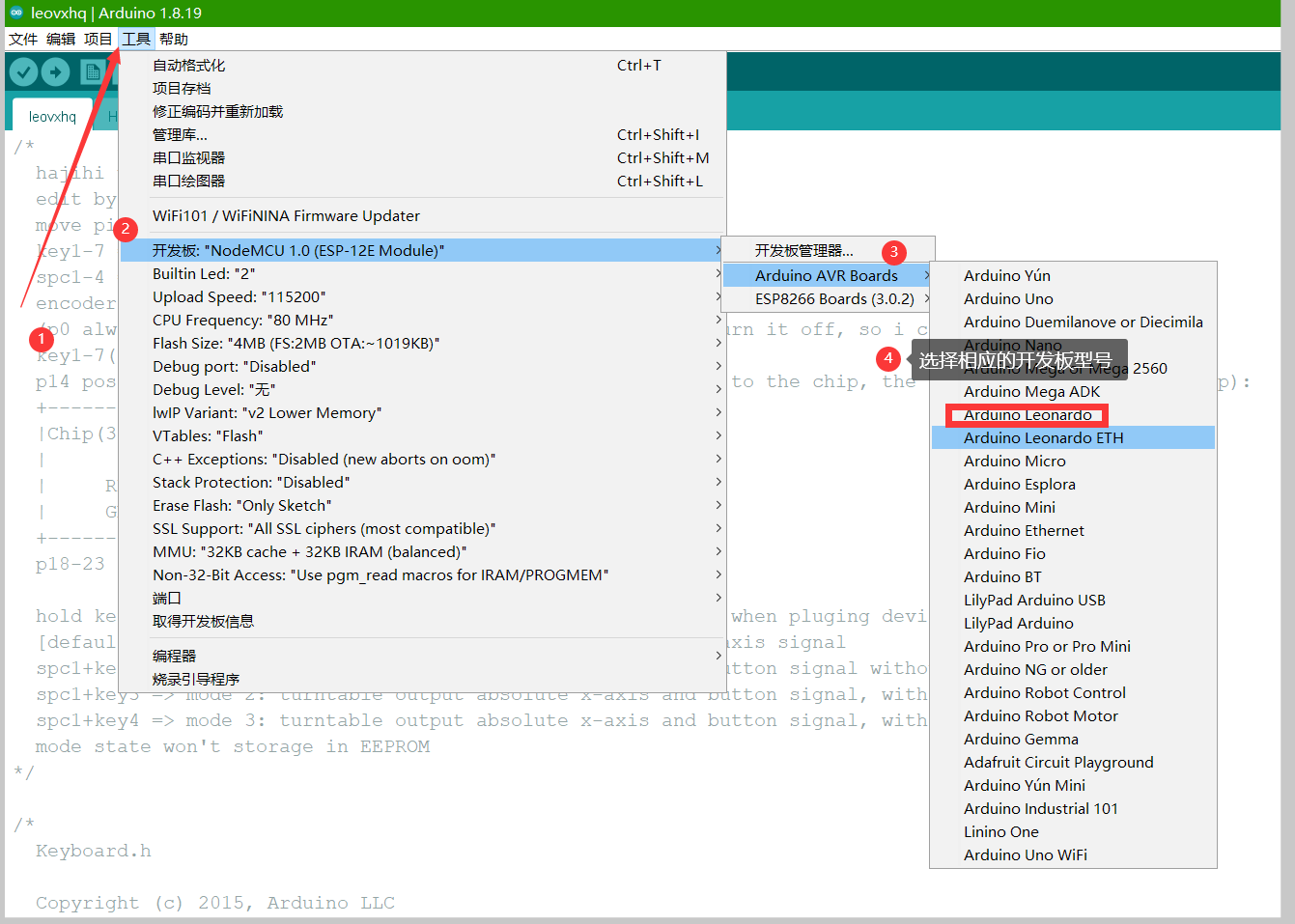This screenshot has height=924, width=1295.
Task: Select Arduino Uno board
Action: click(1073, 299)
